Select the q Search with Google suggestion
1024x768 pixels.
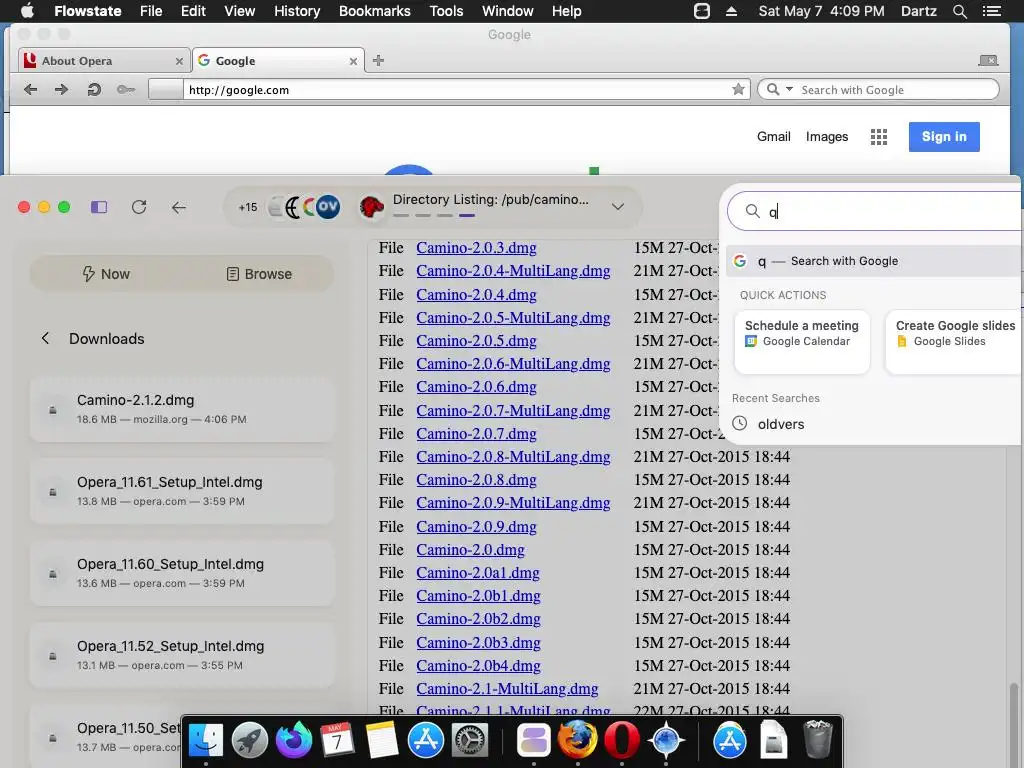point(874,261)
